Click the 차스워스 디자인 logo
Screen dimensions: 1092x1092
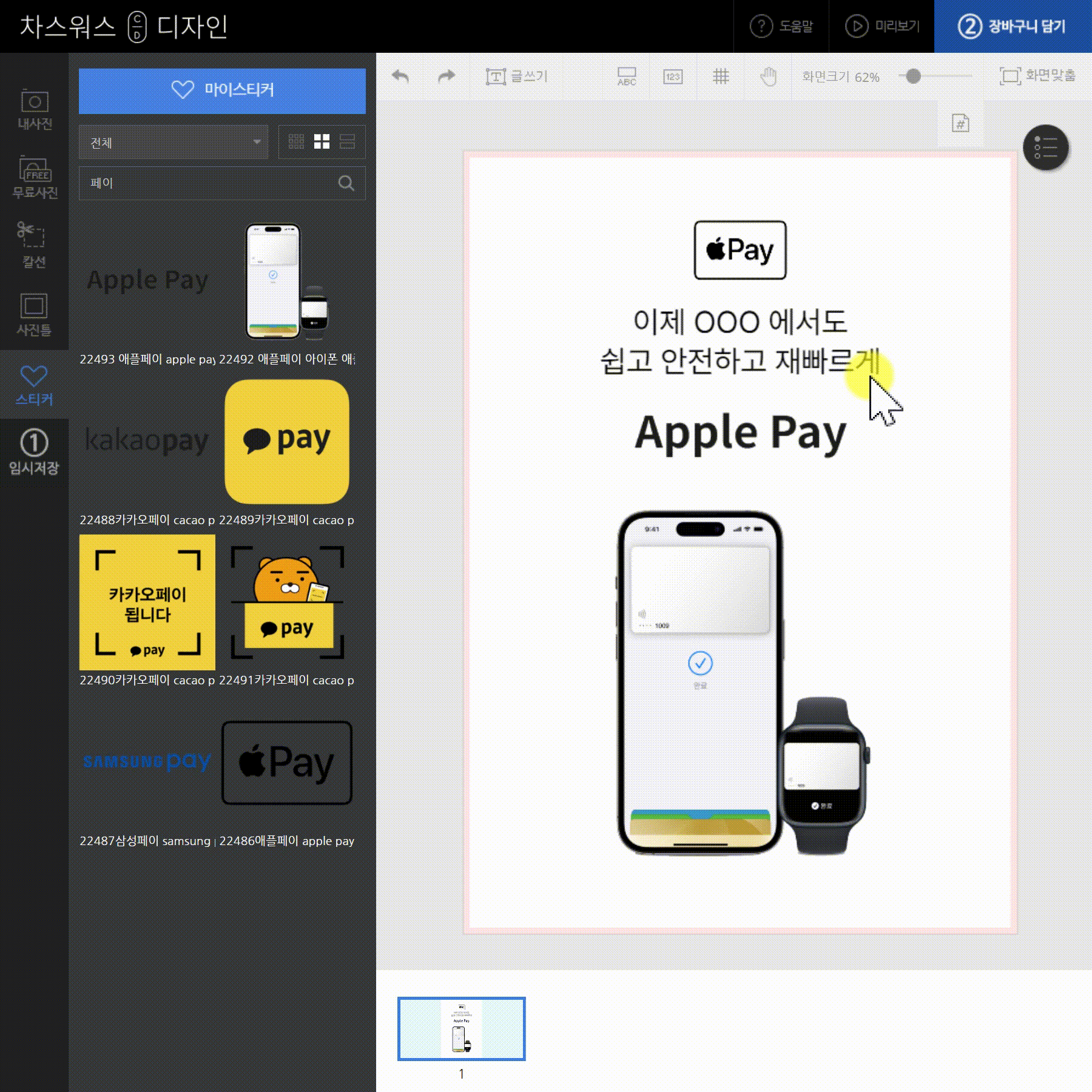click(x=124, y=27)
